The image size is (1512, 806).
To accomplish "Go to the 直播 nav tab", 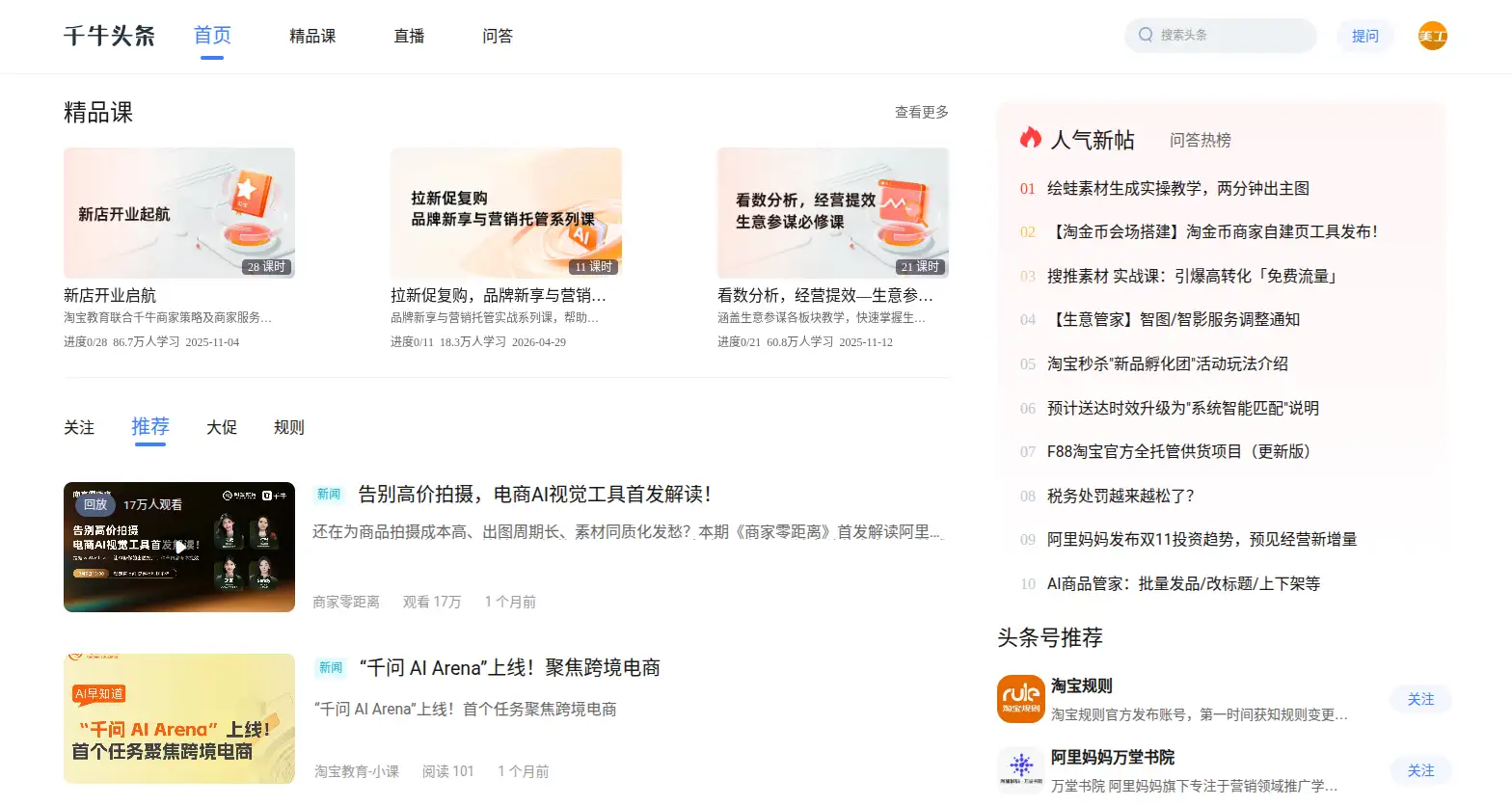I will 409,36.
